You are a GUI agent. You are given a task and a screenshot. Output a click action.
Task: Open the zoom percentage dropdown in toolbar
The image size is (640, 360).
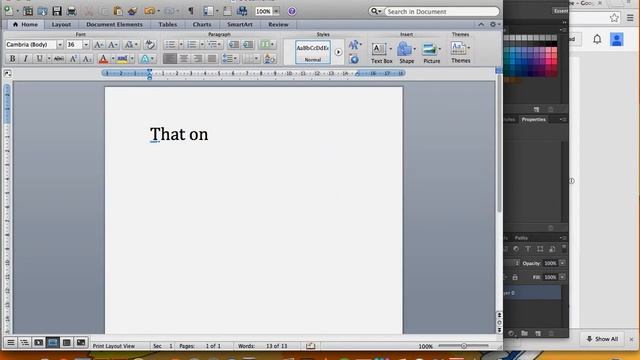(x=276, y=11)
